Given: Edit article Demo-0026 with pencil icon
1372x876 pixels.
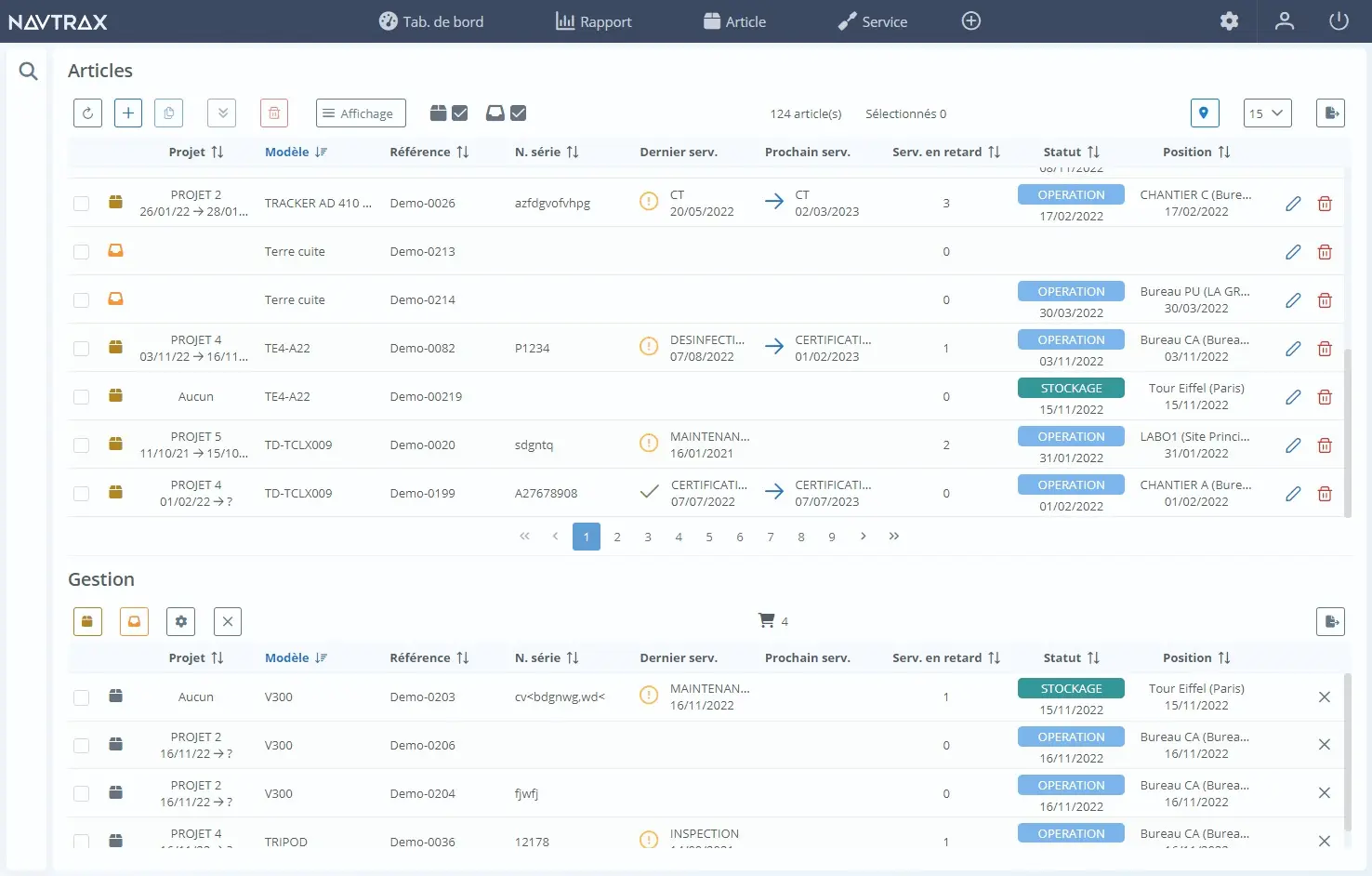Looking at the screenshot, I should pyautogui.click(x=1293, y=204).
